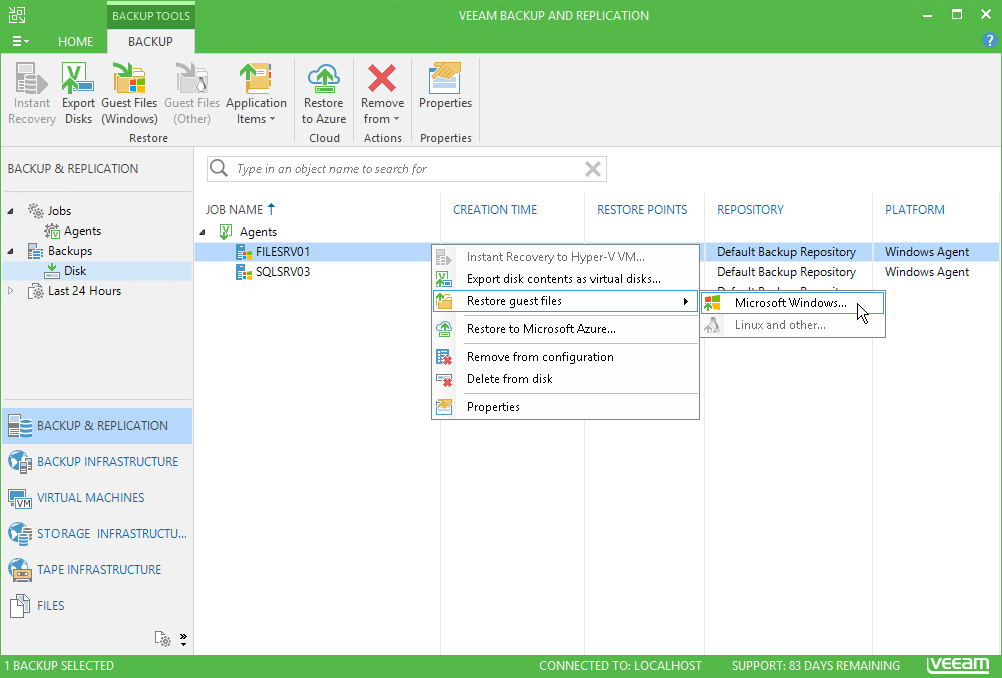Viewport: 1002px width, 678px height.
Task: Sort by JOB NAME column header
Action: tap(234, 210)
